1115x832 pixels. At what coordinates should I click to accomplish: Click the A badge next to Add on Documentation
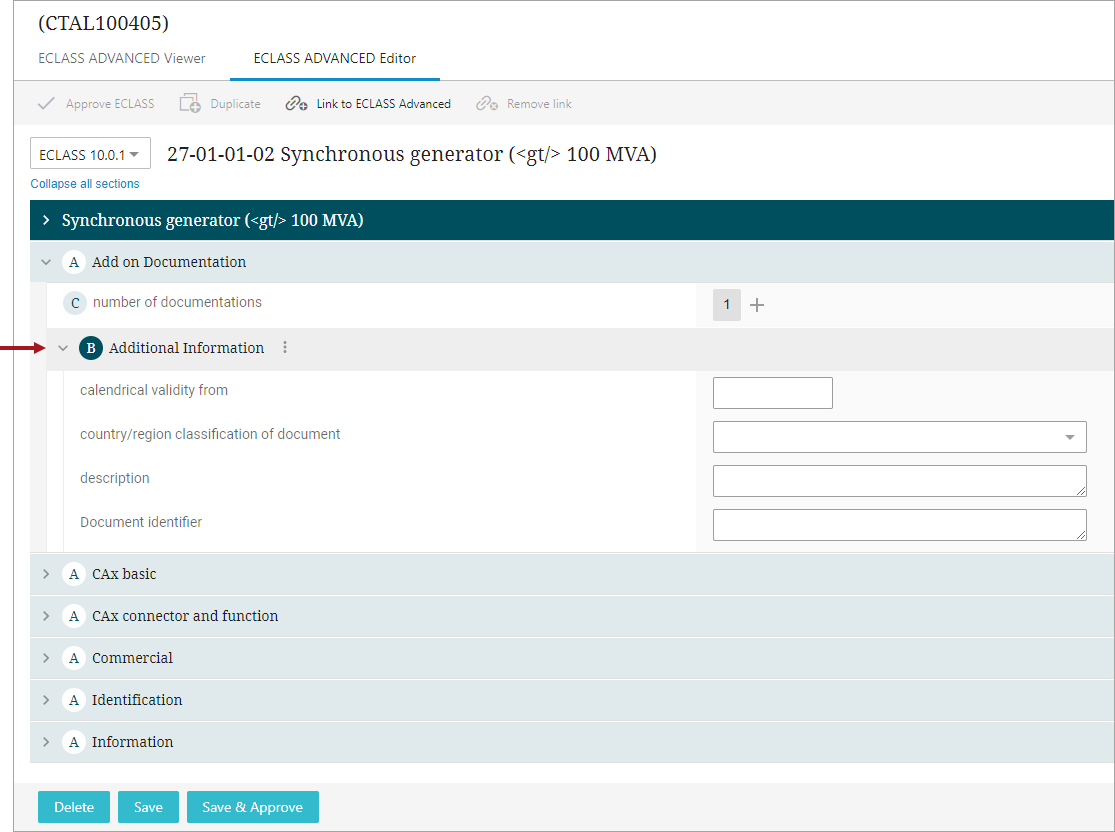pos(74,262)
